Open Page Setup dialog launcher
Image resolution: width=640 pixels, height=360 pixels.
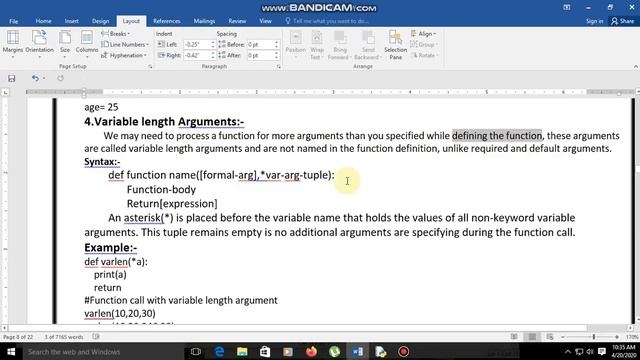tap(150, 67)
